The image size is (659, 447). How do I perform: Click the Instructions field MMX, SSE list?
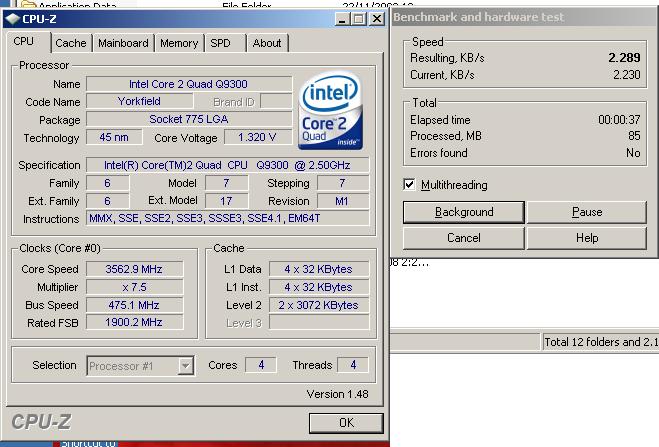(x=227, y=218)
